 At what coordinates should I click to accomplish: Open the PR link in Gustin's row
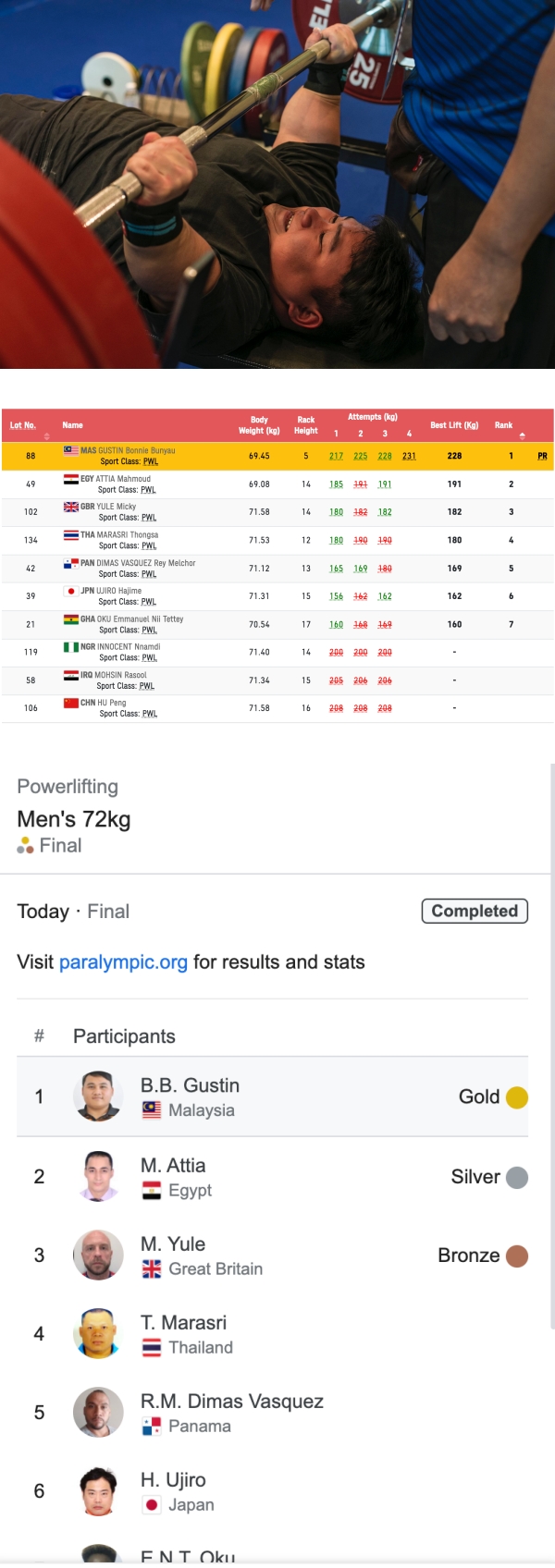pyautogui.click(x=542, y=456)
